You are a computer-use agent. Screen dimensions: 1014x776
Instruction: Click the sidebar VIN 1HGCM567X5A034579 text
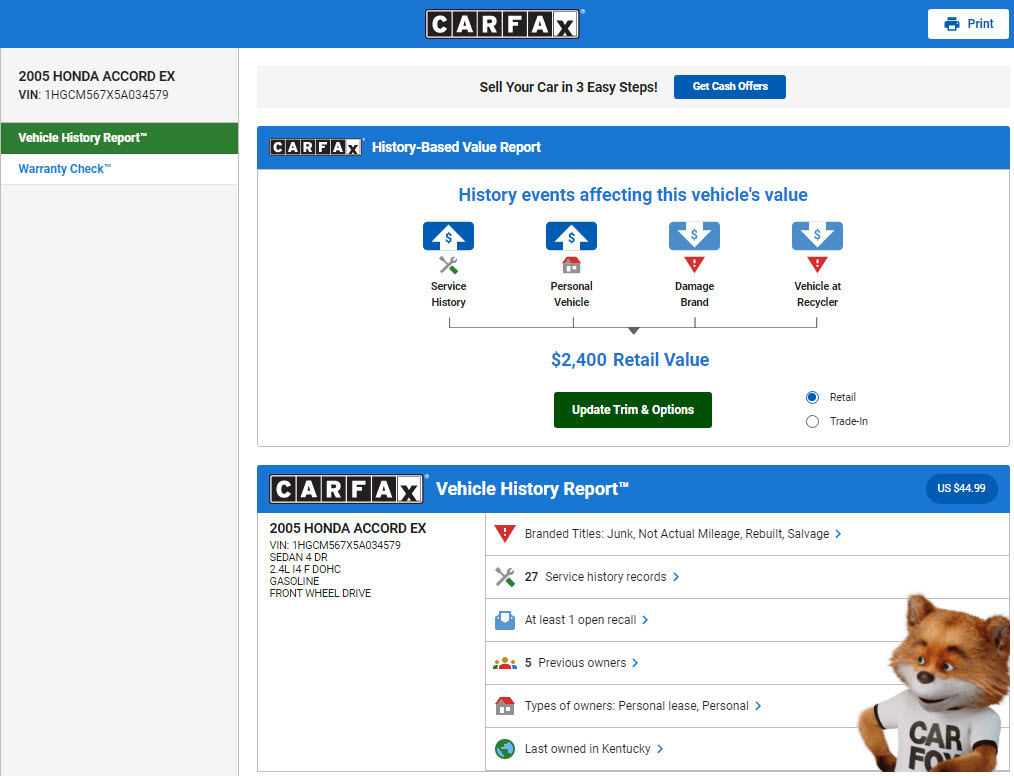coord(93,95)
